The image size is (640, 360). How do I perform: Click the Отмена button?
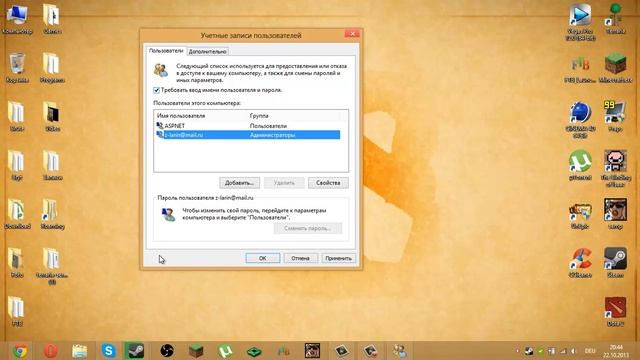click(300, 258)
